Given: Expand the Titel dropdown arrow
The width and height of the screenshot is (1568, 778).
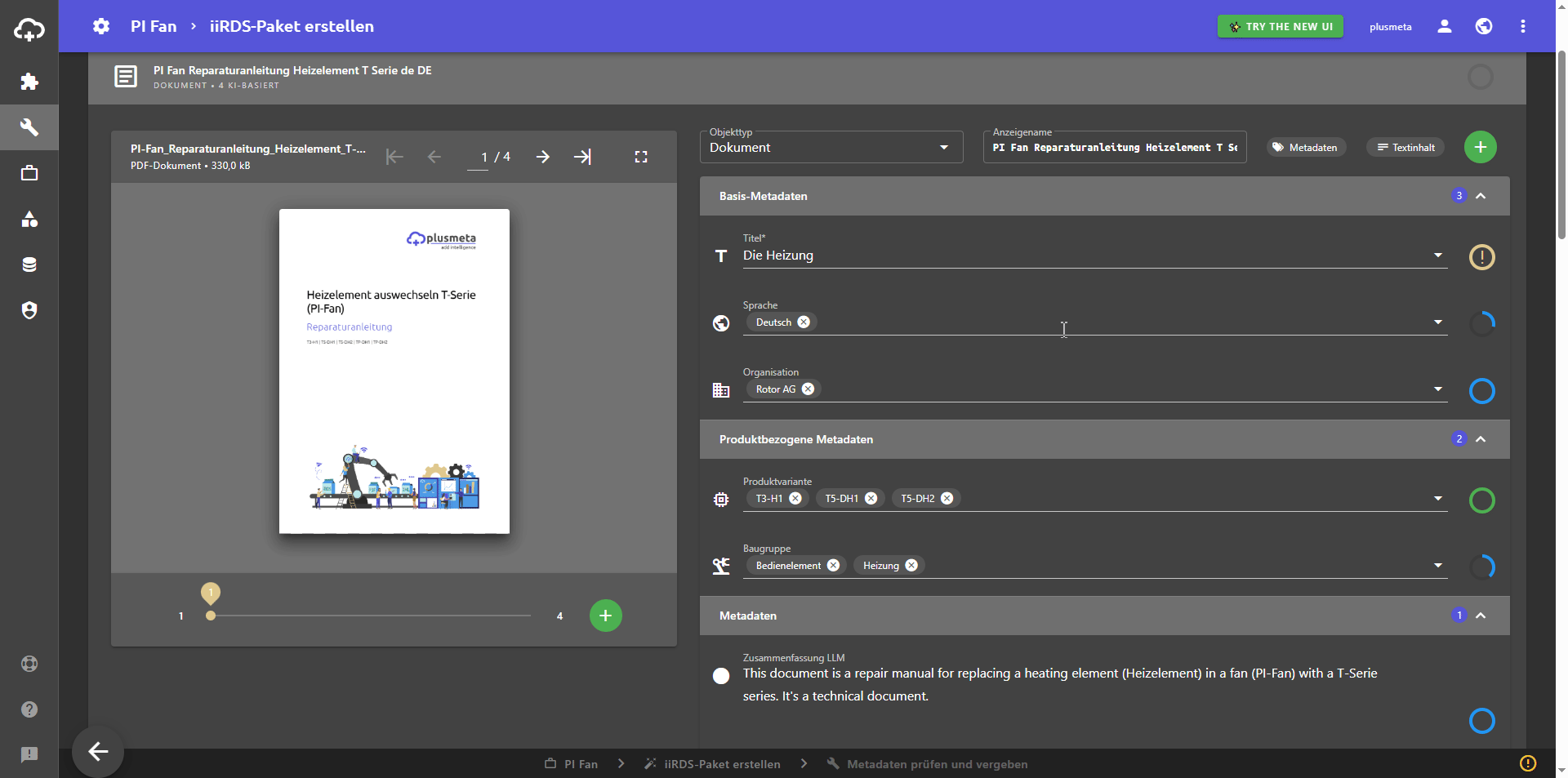Looking at the screenshot, I should [1437, 256].
